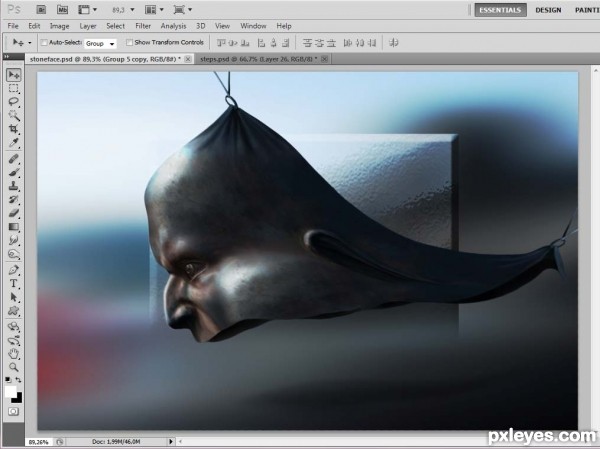Select the Zoom tool
Viewport: 600px width, 449px height.
tap(14, 367)
